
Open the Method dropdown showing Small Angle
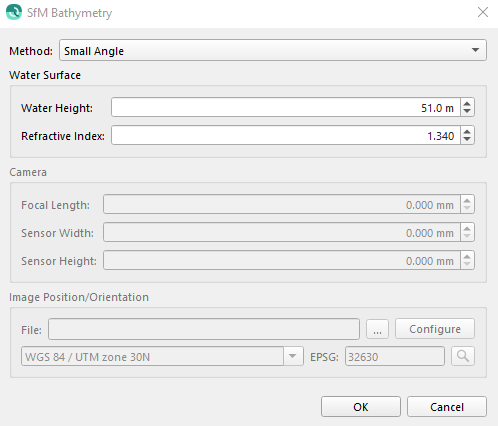click(x=273, y=50)
